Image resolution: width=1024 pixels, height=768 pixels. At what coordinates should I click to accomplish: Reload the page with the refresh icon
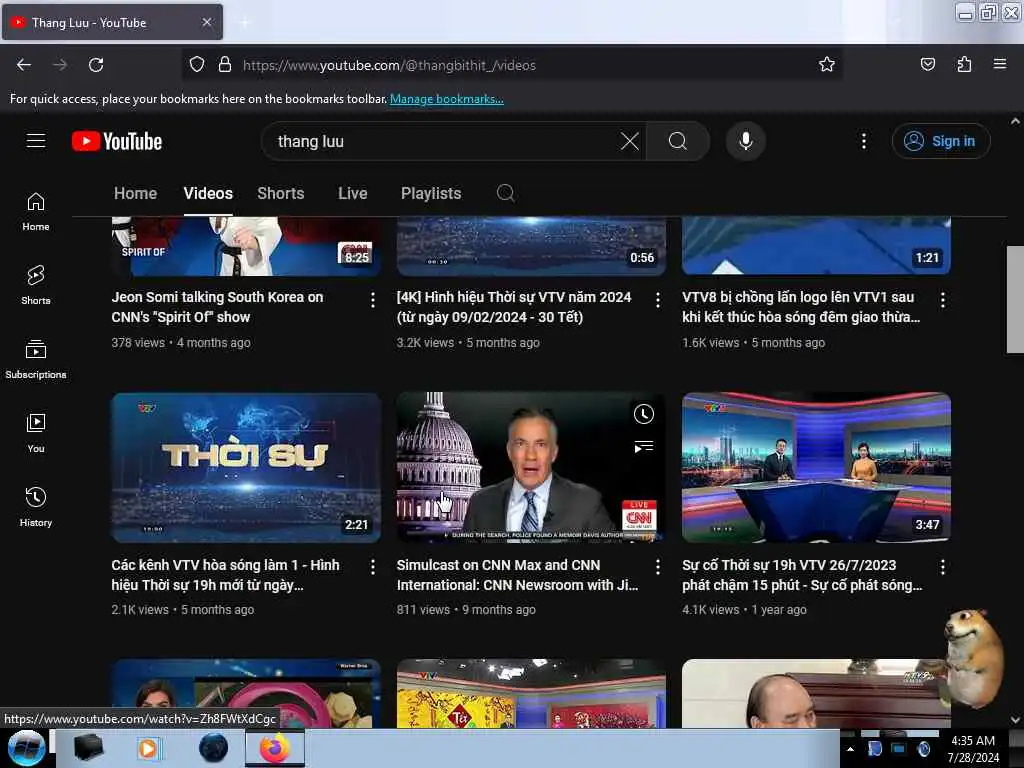click(96, 65)
